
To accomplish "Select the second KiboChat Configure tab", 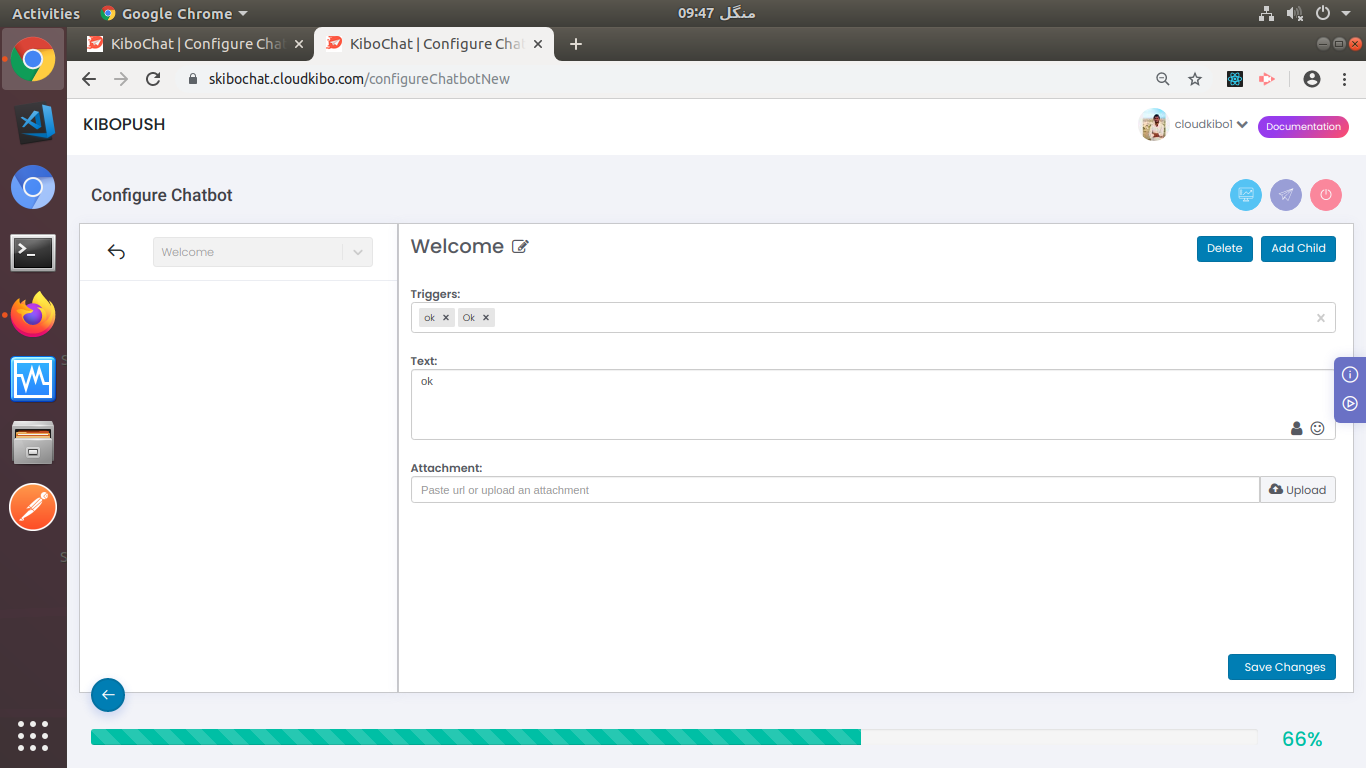I will coord(434,44).
